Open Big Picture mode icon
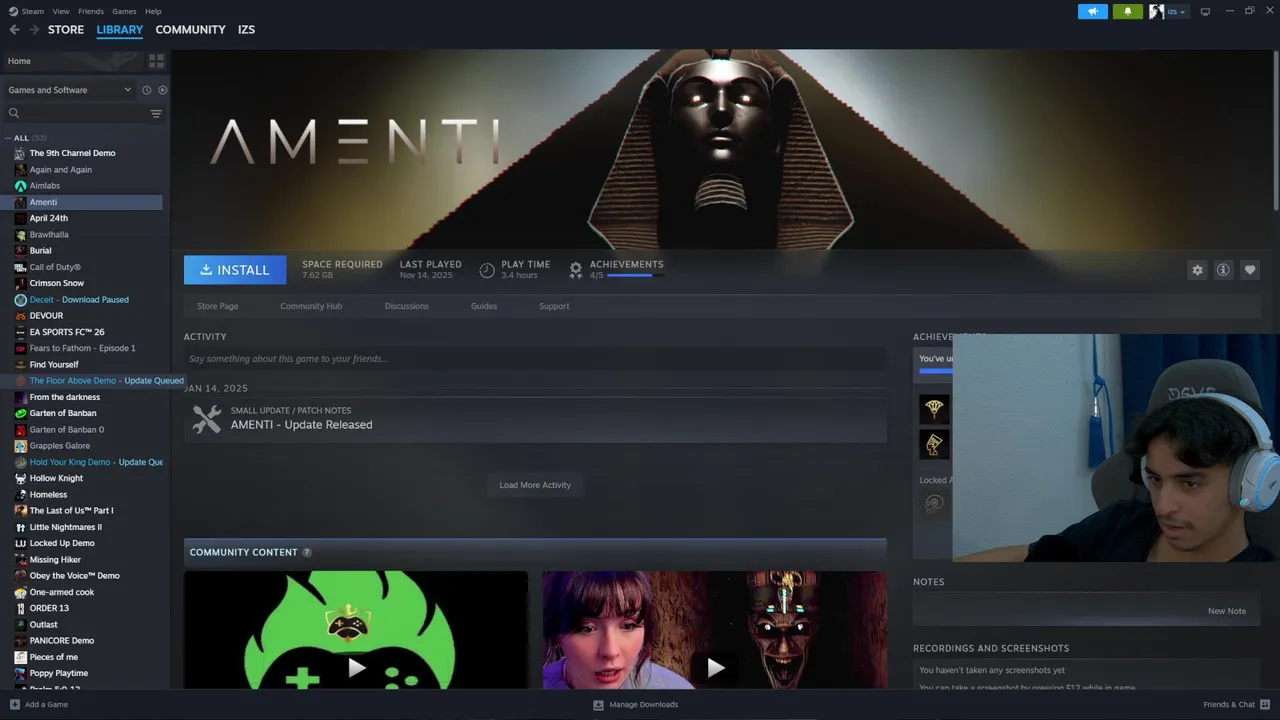The image size is (1280, 720). (1205, 11)
